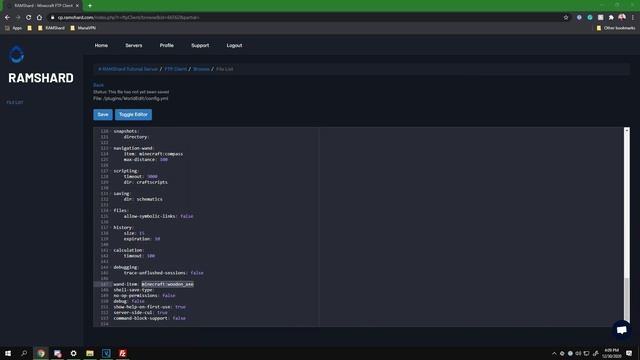Click the shell-save-type line
640x360 pixels.
(x=133, y=290)
